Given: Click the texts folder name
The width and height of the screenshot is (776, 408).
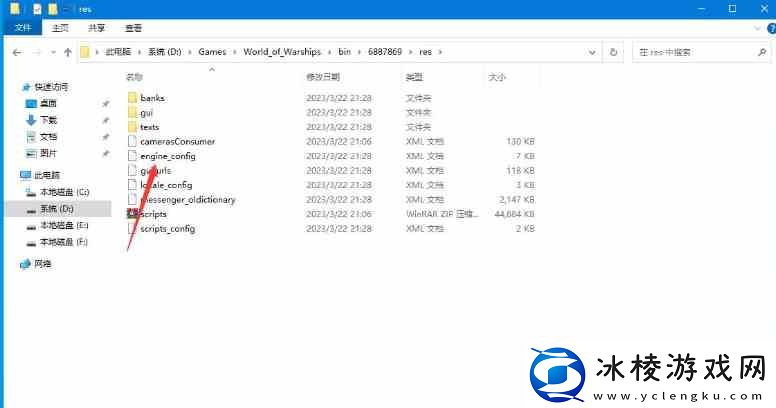Looking at the screenshot, I should (149, 127).
